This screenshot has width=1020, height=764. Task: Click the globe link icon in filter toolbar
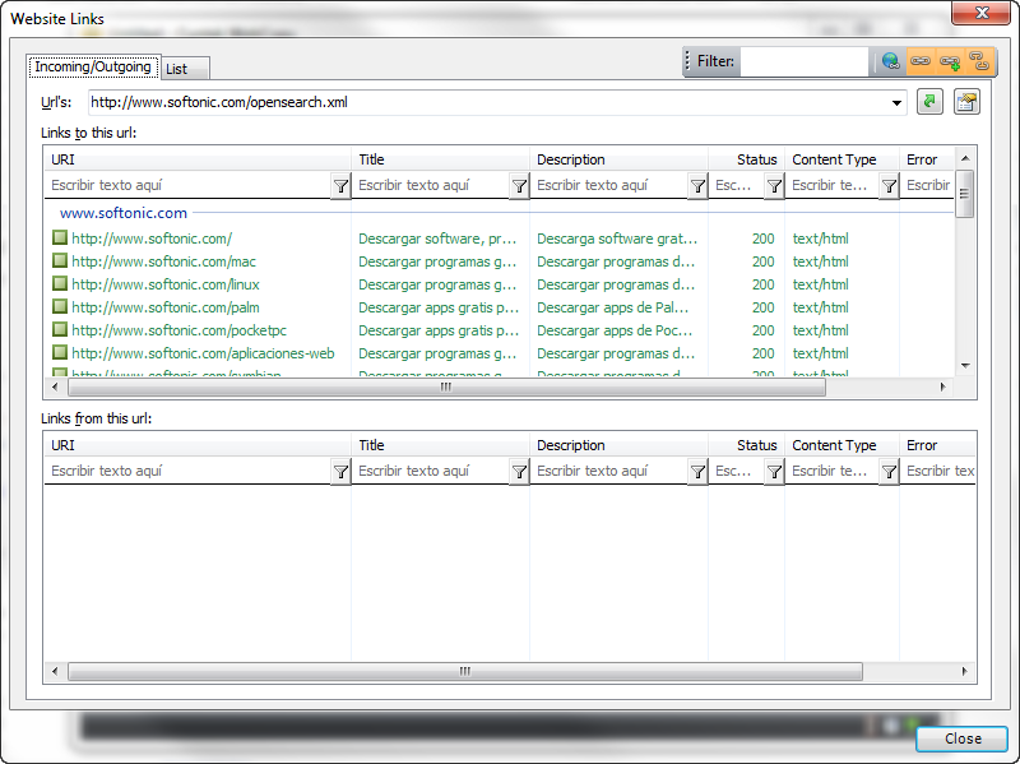pos(890,61)
